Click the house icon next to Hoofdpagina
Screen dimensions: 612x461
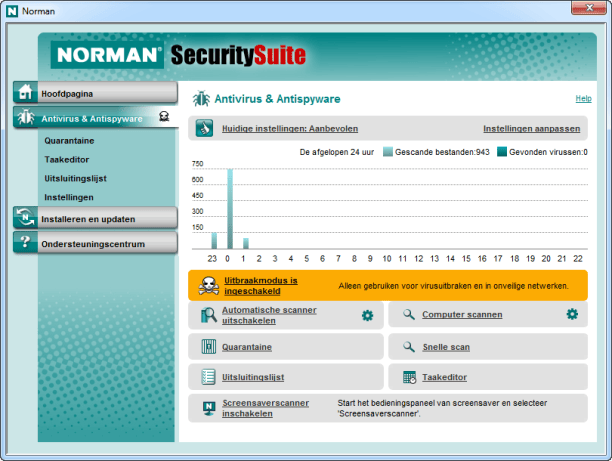(25, 92)
